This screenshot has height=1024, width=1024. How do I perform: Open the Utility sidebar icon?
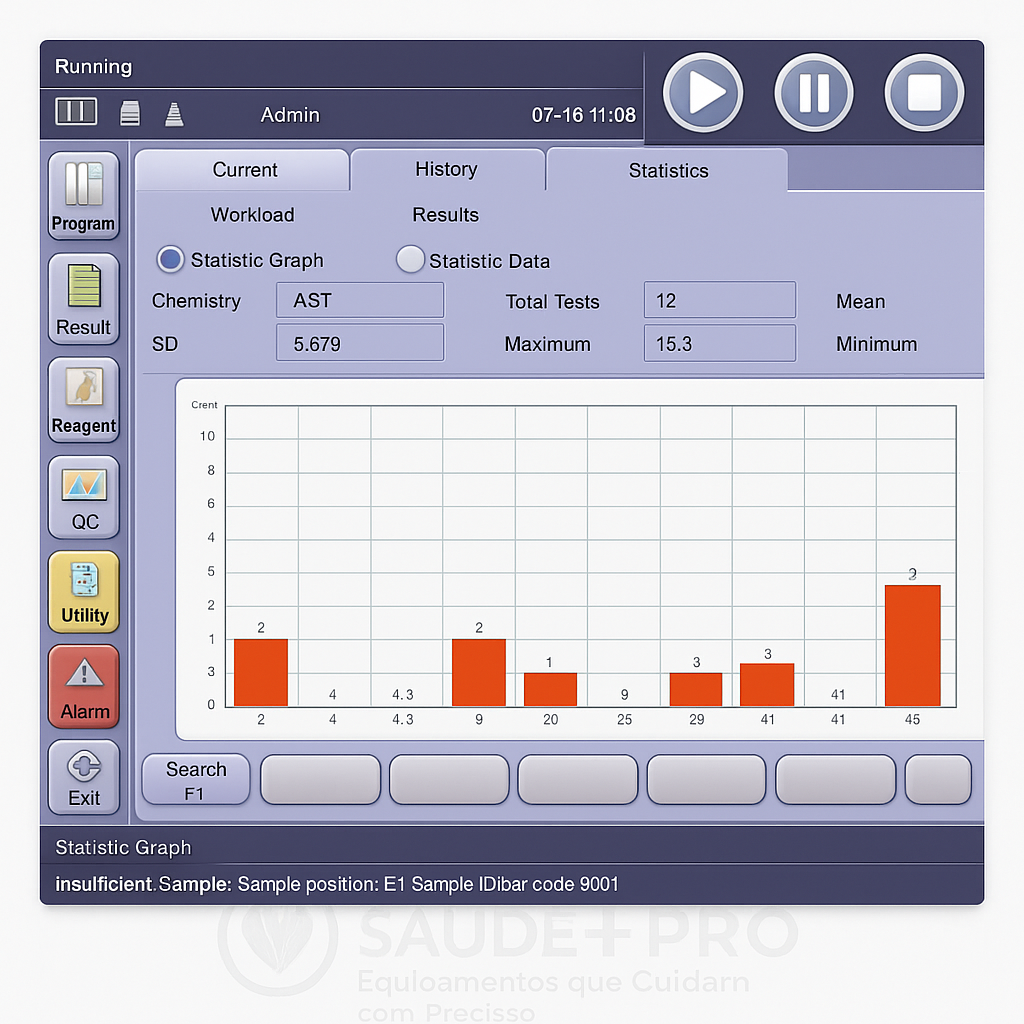coord(84,592)
